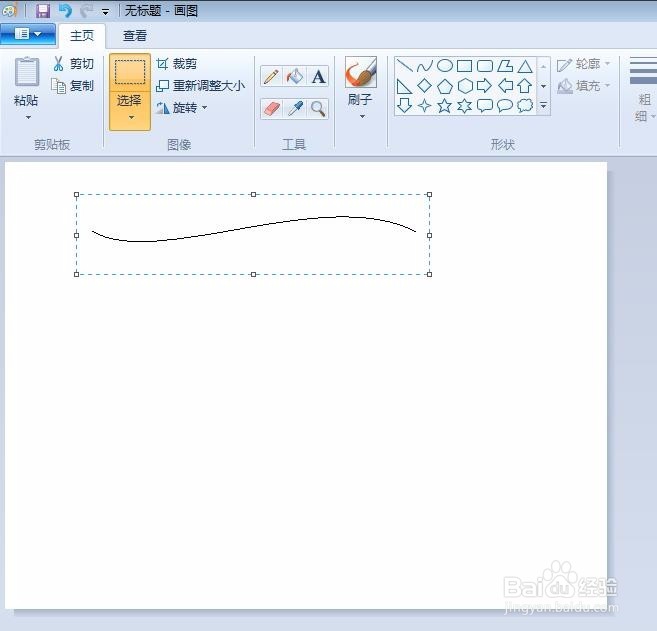Select the Eraser tool
The height and width of the screenshot is (631, 657).
[x=272, y=109]
